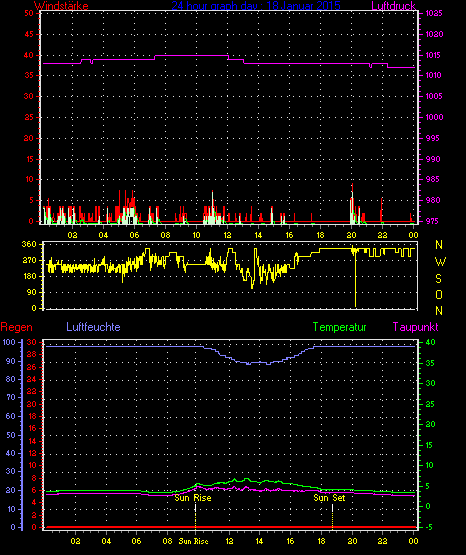Select 985 on the pressure axis
The image size is (466, 555).
[432, 179]
